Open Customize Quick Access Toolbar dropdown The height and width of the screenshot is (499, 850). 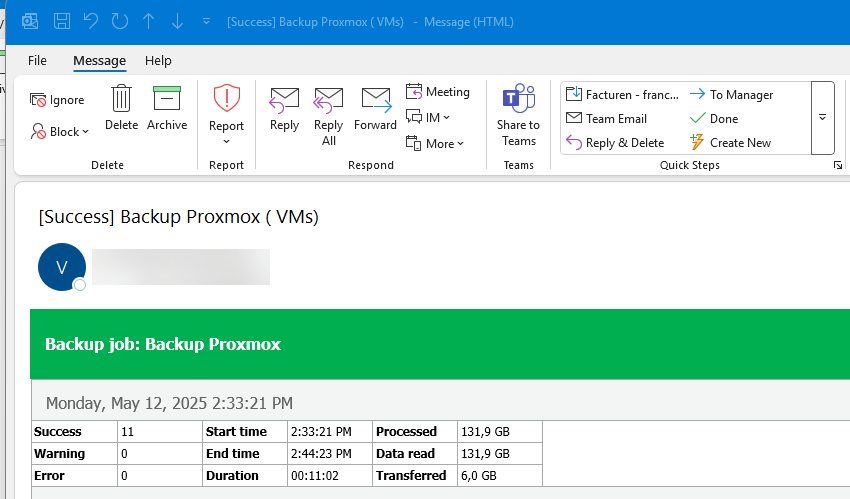(x=206, y=22)
